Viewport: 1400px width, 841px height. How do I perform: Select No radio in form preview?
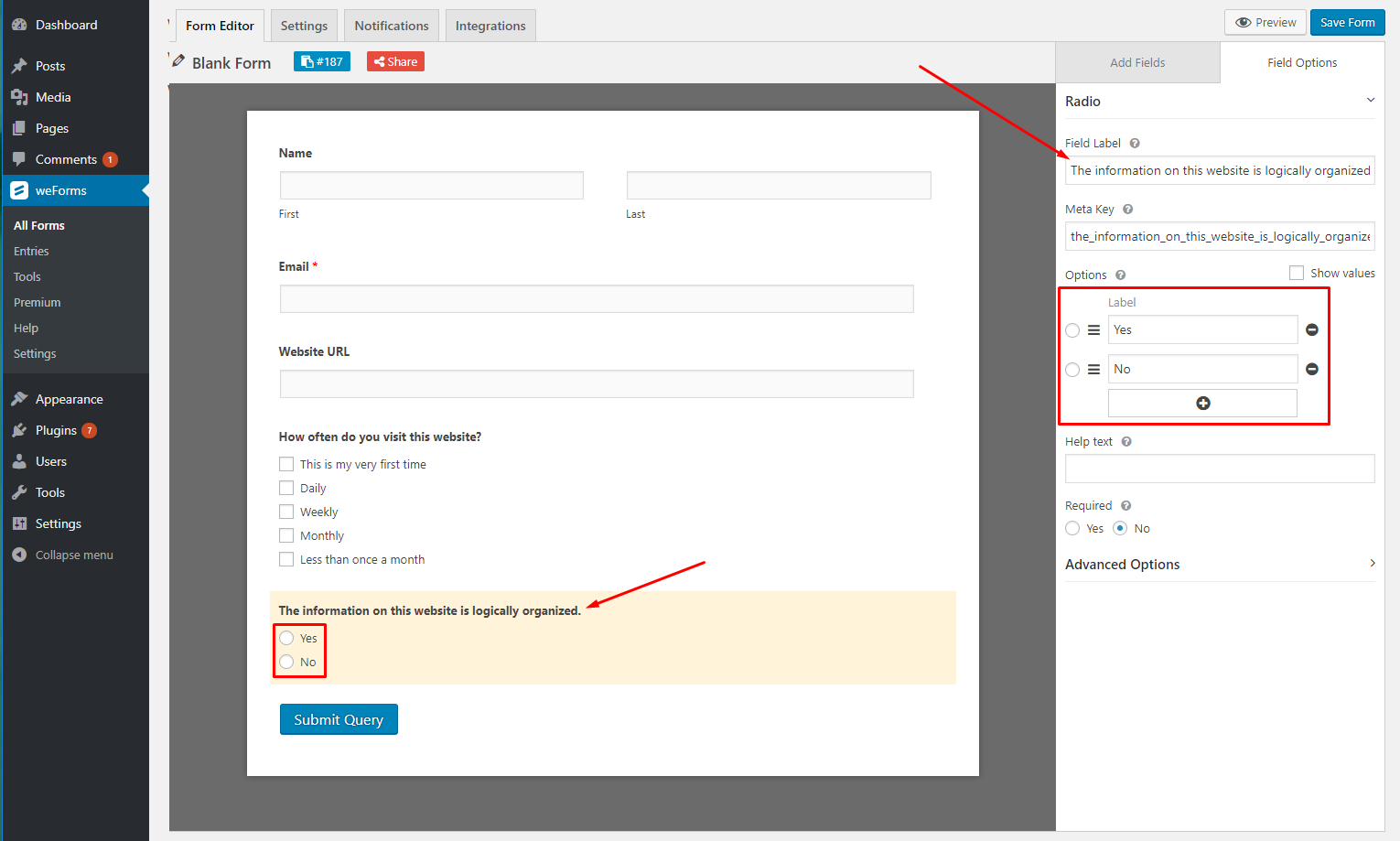(286, 662)
